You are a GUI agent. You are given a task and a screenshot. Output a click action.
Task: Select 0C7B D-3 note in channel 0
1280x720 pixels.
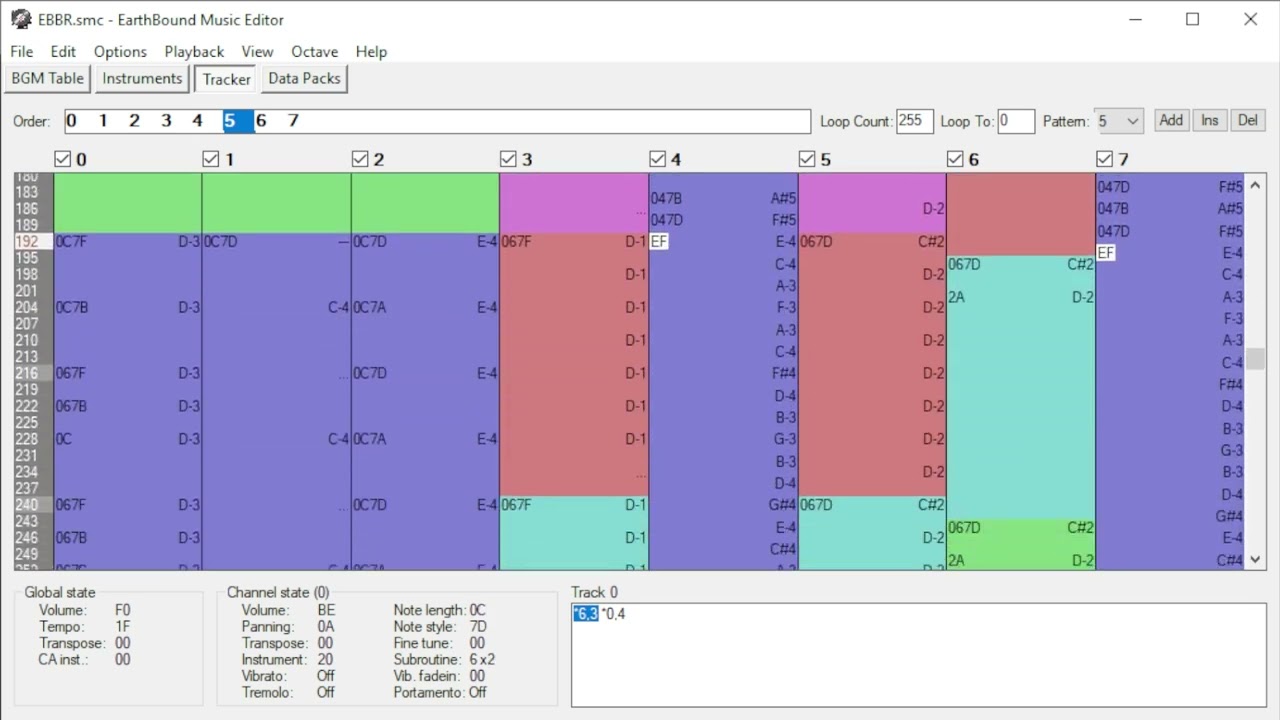(x=127, y=307)
